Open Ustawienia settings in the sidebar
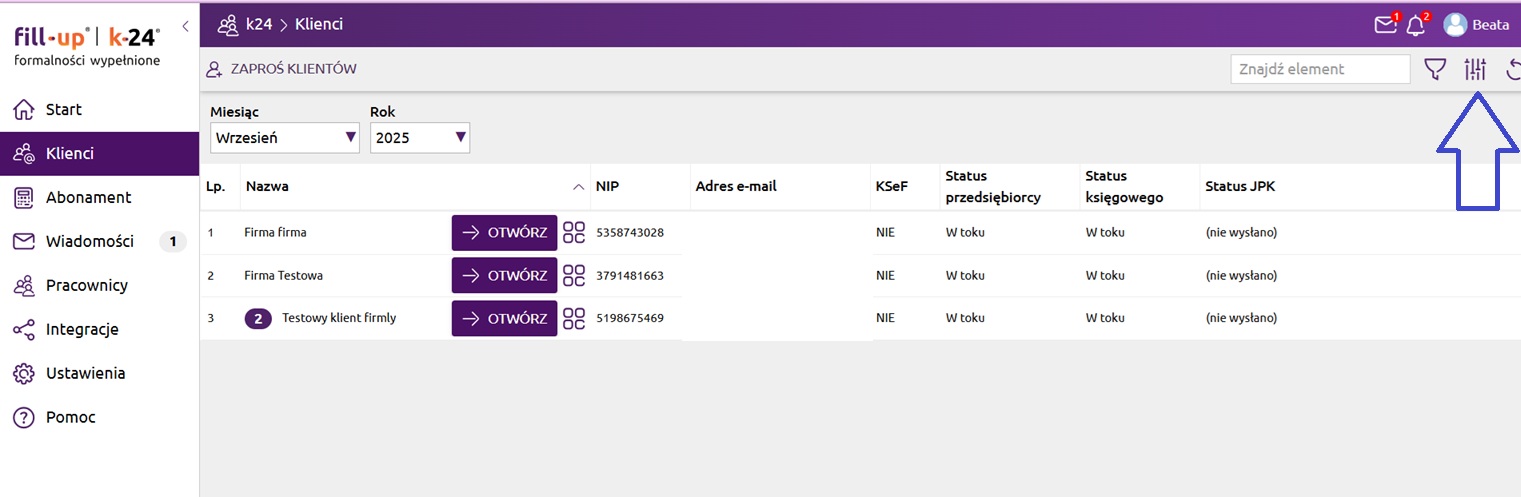 click(x=85, y=373)
